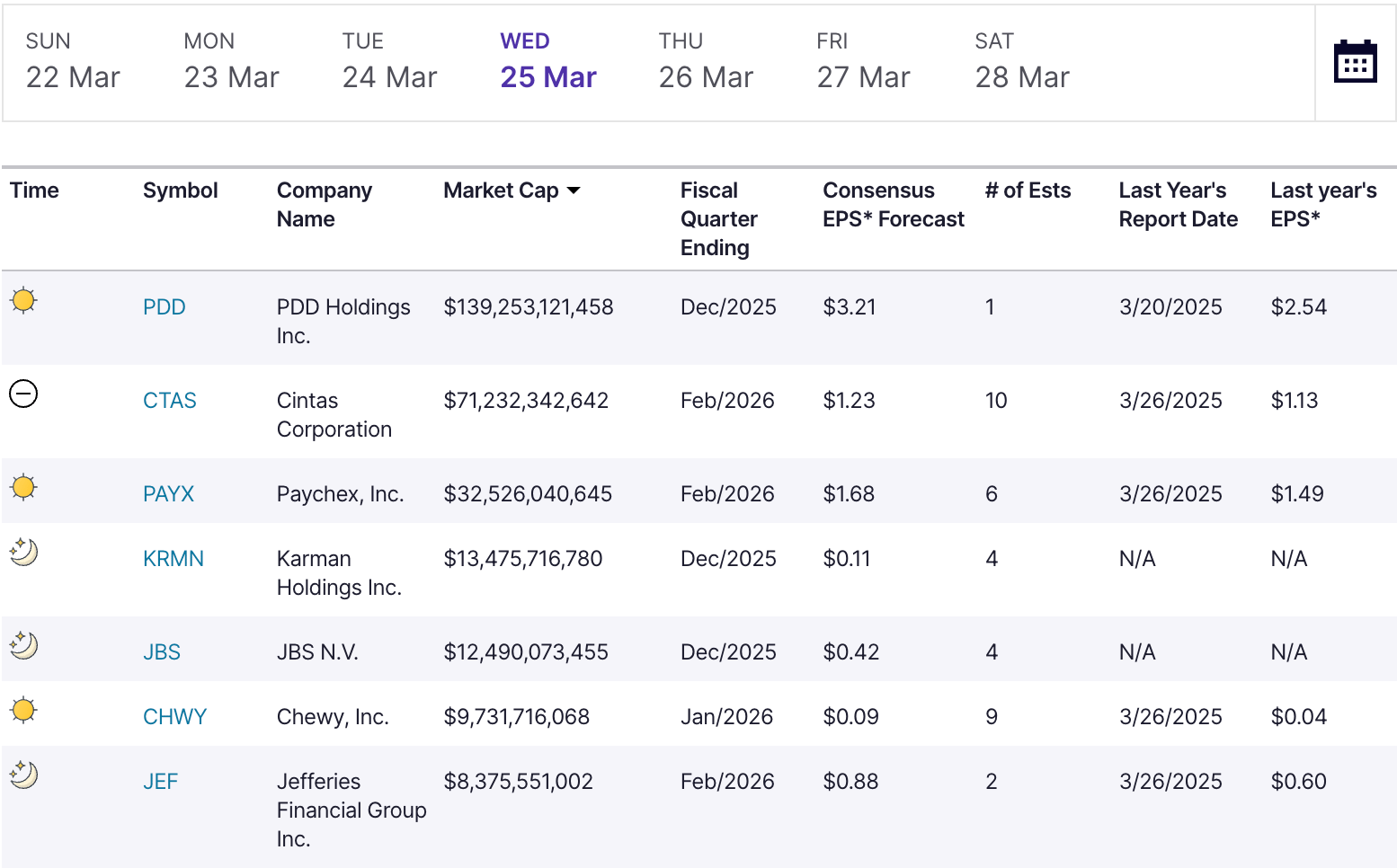
Task: Click the Consensus EPS Forecast column header
Action: pyautogui.click(x=893, y=205)
